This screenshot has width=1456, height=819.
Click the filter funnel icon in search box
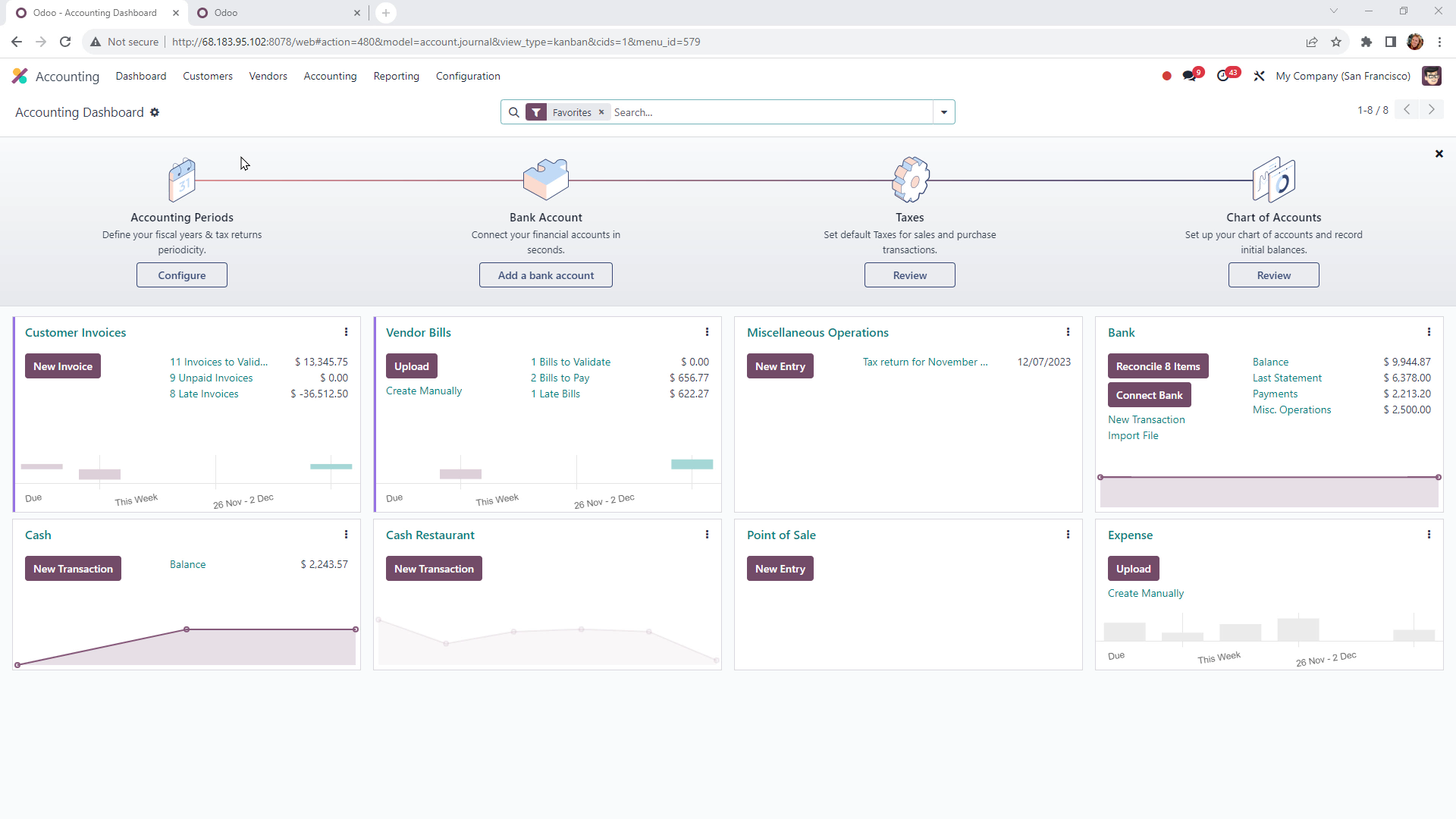536,112
